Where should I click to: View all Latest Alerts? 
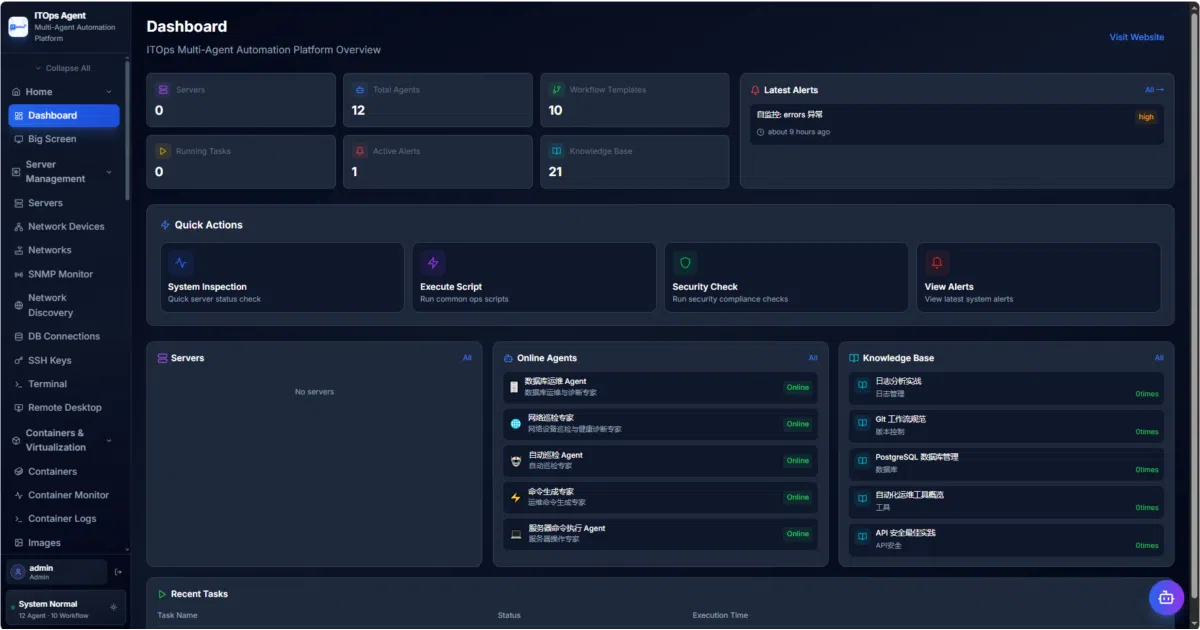[x=1154, y=90]
